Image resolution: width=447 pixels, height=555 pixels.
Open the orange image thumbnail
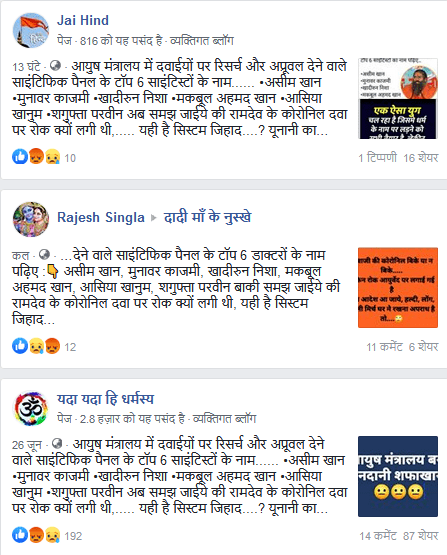click(x=398, y=287)
